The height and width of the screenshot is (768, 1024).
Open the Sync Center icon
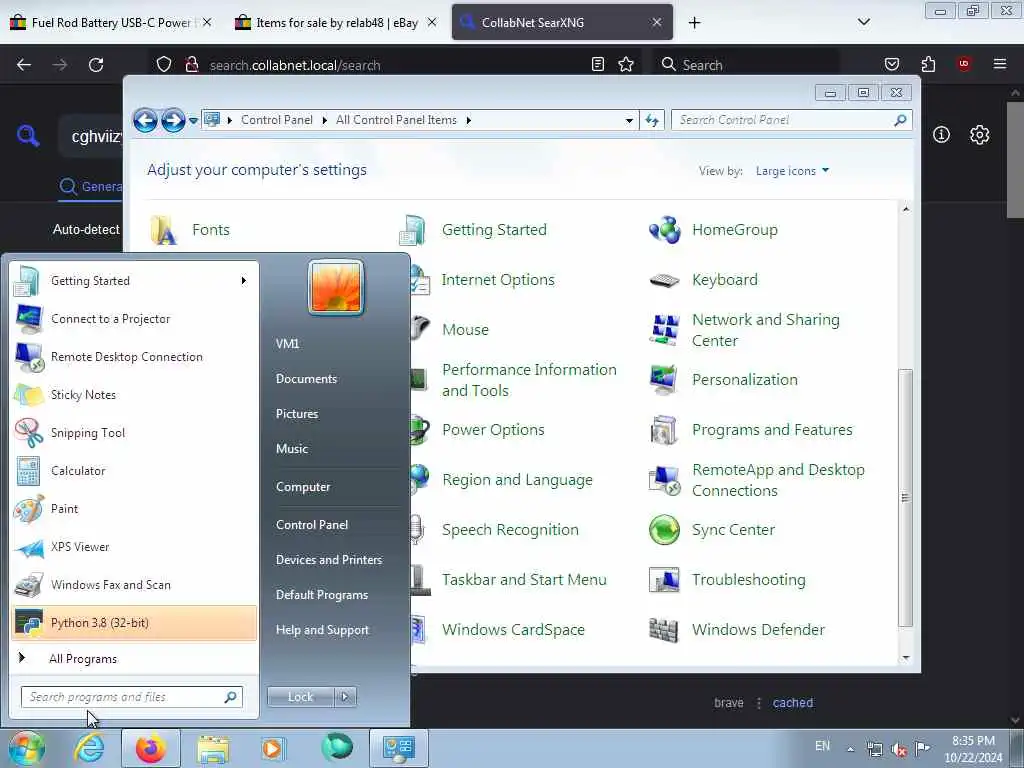pyautogui.click(x=665, y=530)
